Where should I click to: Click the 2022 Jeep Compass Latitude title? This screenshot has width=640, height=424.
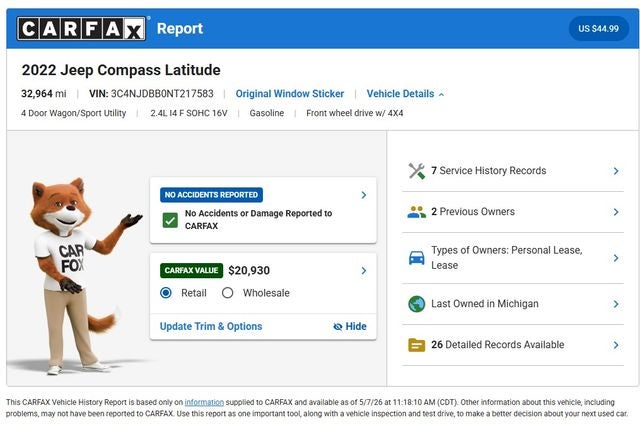(x=121, y=70)
